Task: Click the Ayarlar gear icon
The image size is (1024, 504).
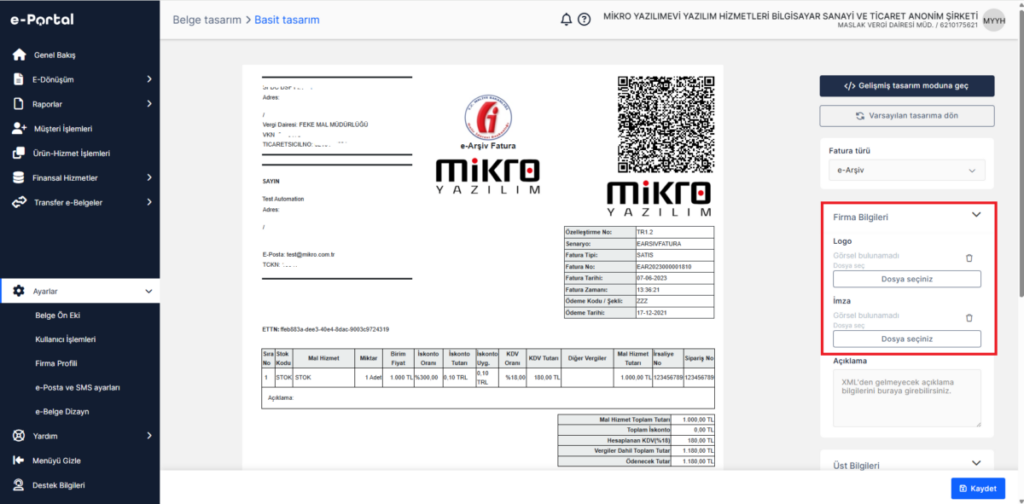Action: pyautogui.click(x=19, y=291)
